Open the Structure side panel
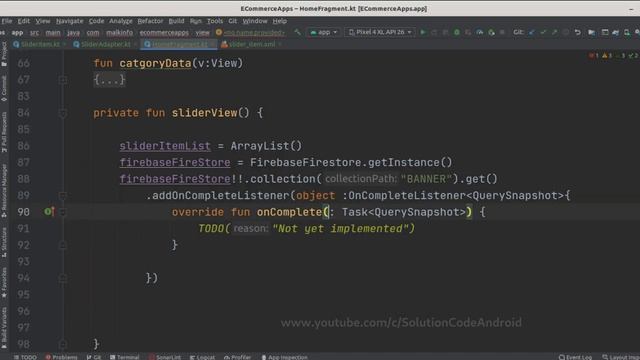 [x=4, y=242]
